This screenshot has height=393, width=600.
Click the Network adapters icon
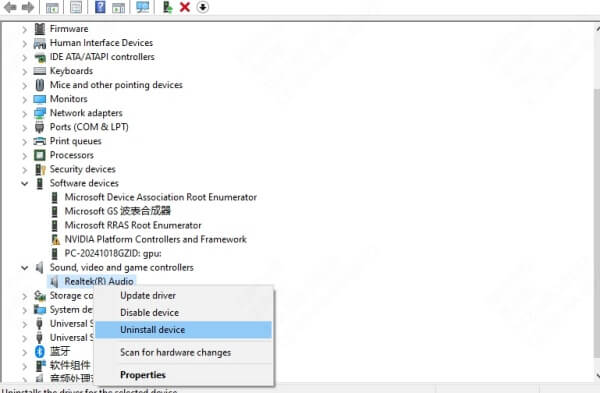click(40, 113)
